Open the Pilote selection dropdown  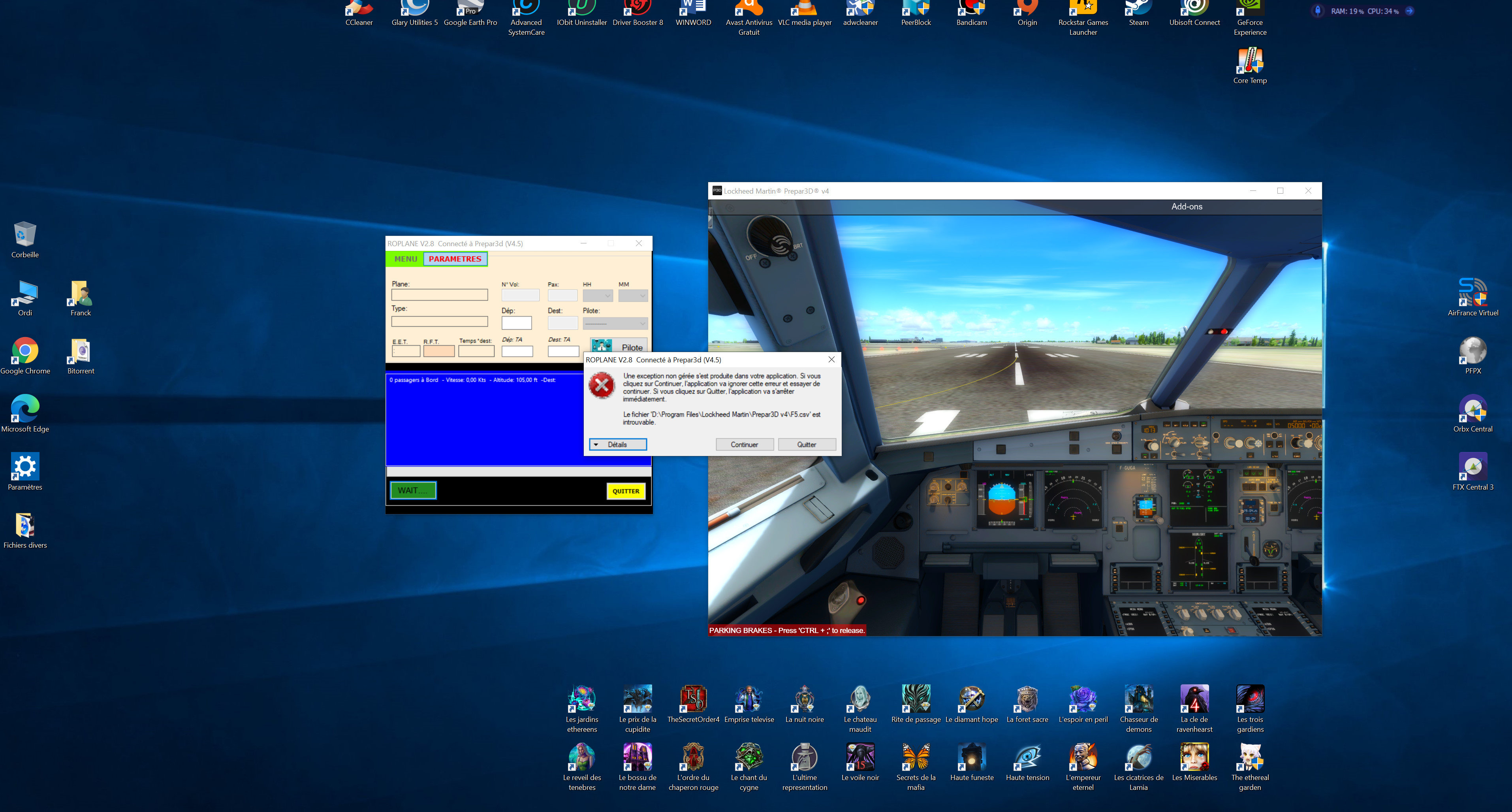(615, 324)
